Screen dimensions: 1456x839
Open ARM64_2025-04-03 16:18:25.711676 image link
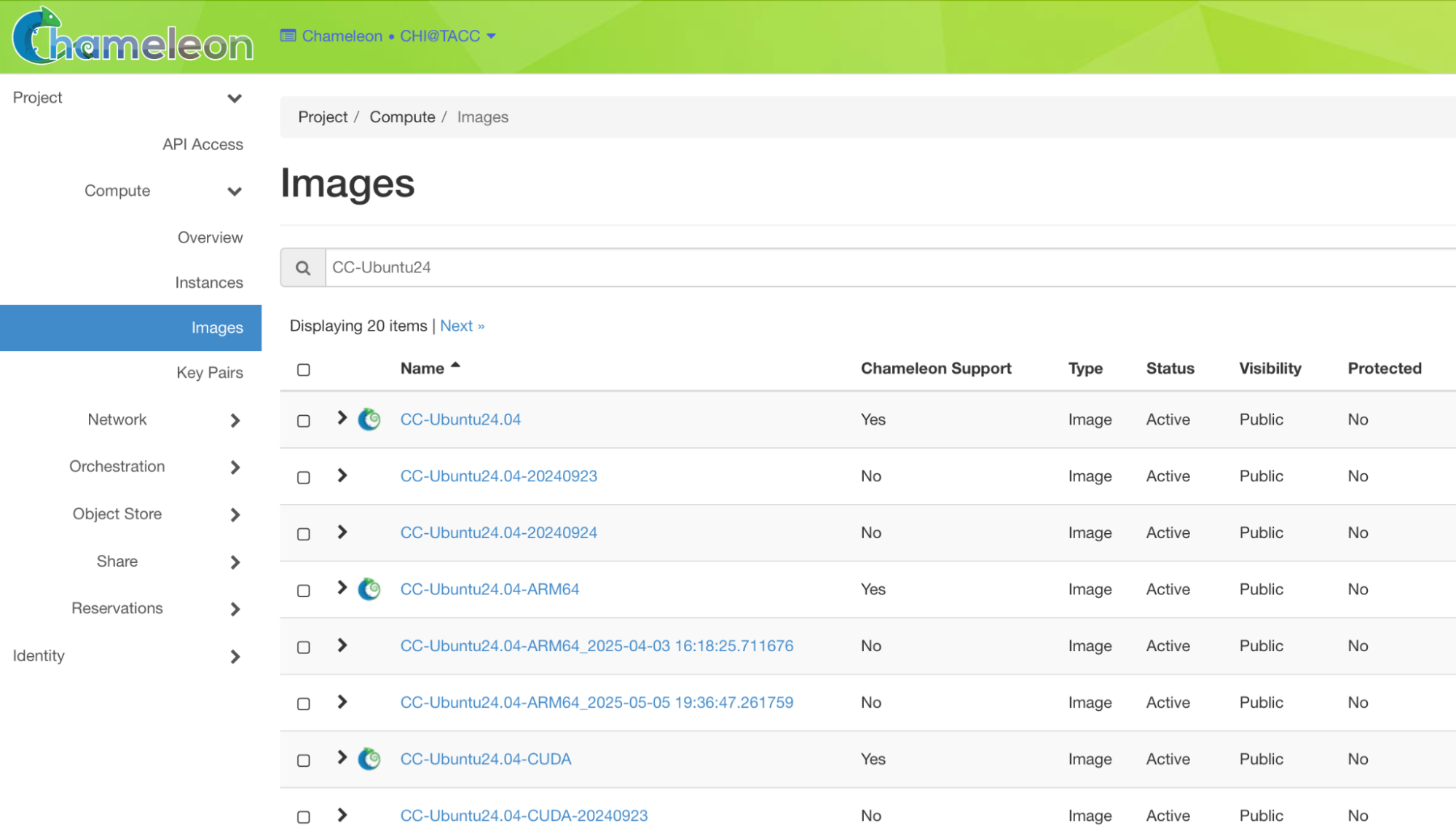coord(597,646)
